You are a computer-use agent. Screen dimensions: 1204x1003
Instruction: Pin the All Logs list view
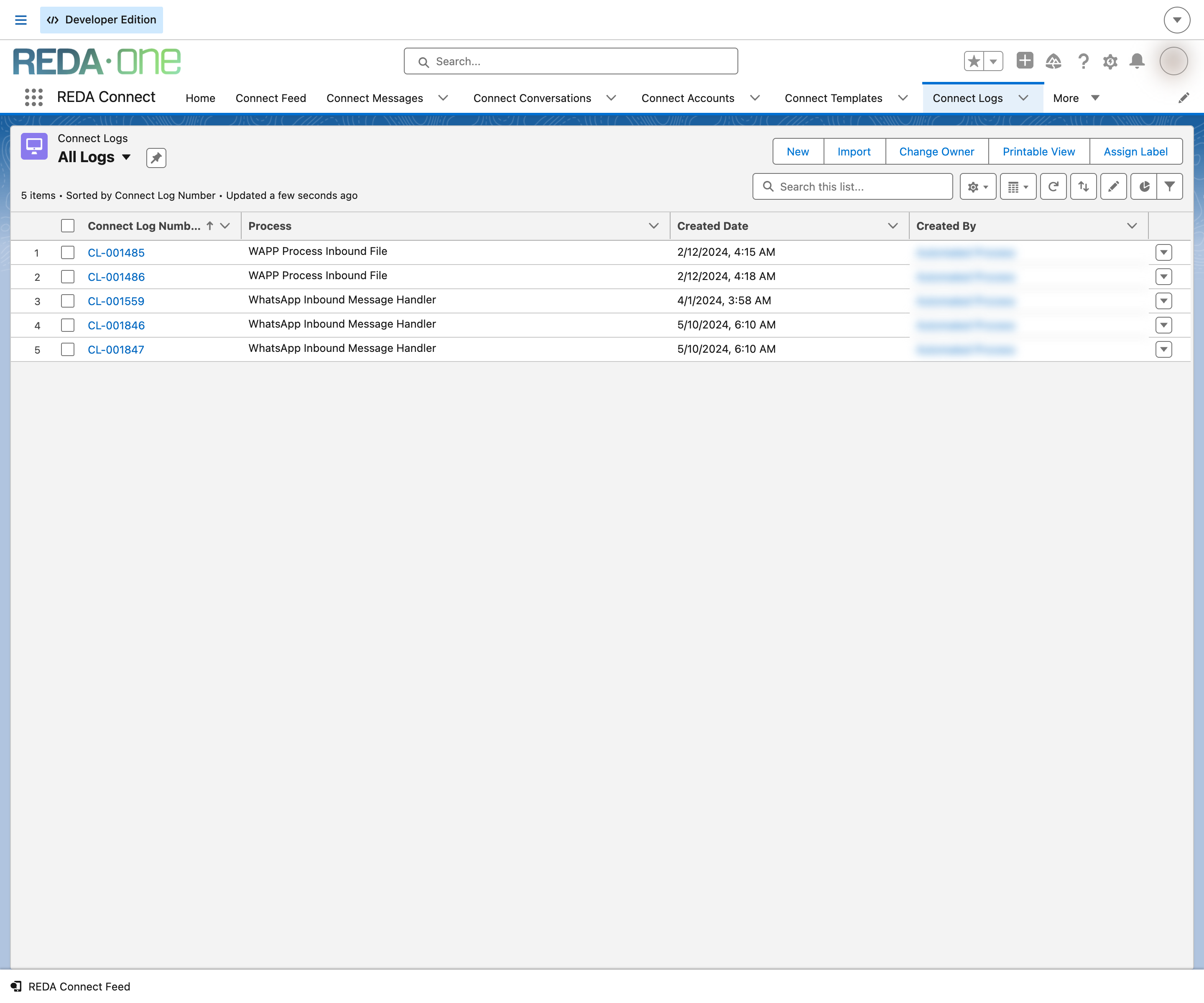[156, 158]
